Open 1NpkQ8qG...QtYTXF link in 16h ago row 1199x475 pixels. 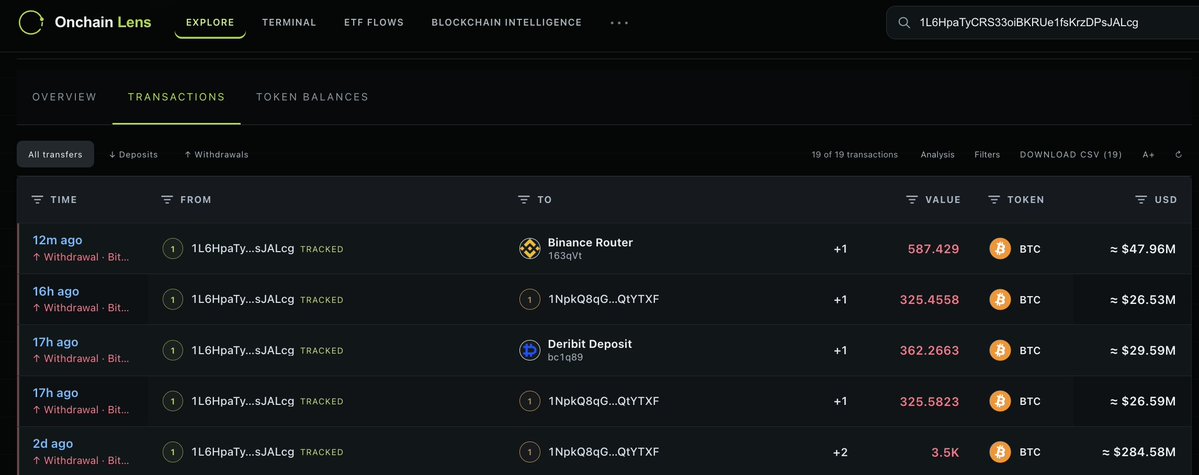click(x=603, y=299)
